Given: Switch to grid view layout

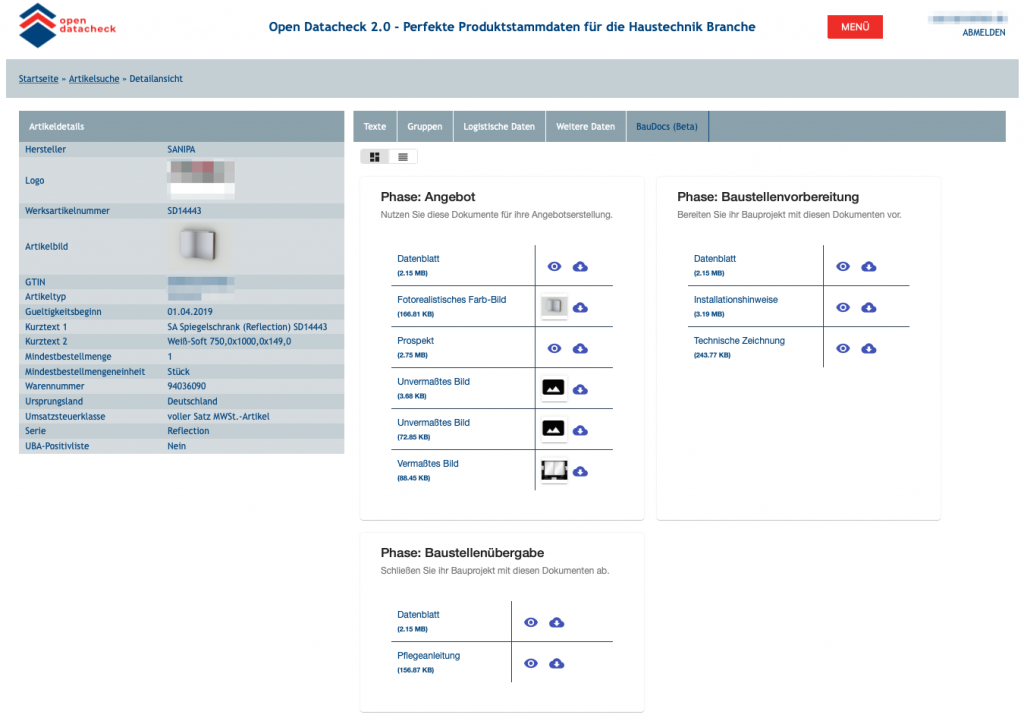Looking at the screenshot, I should click(375, 157).
